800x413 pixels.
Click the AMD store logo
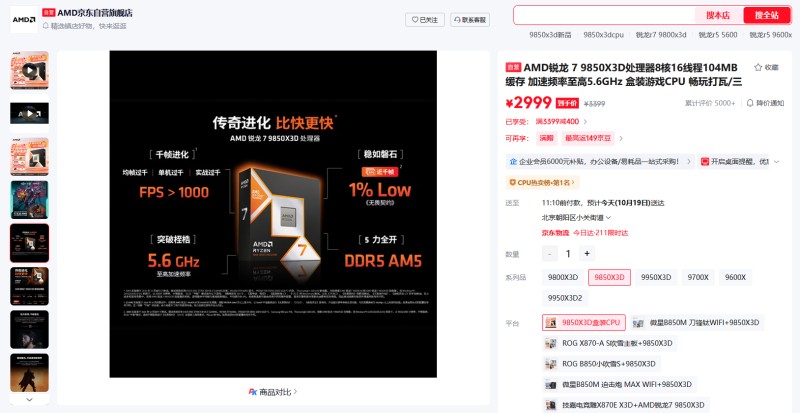pyautogui.click(x=24, y=20)
